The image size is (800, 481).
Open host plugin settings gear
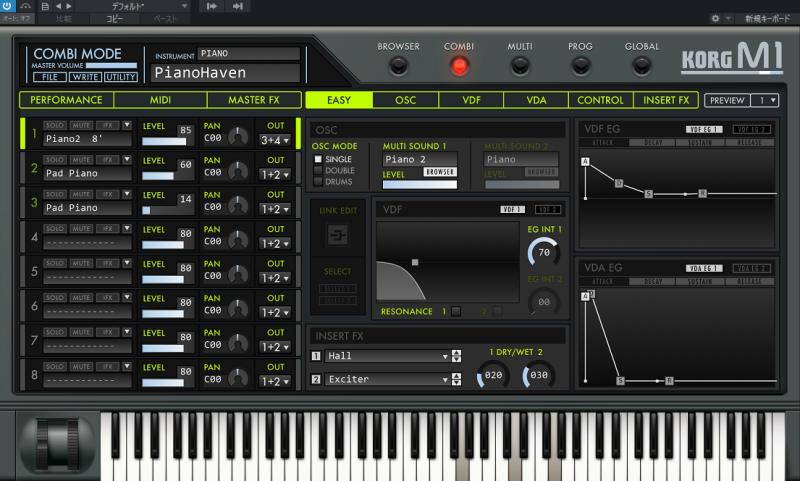pyautogui.click(x=715, y=18)
